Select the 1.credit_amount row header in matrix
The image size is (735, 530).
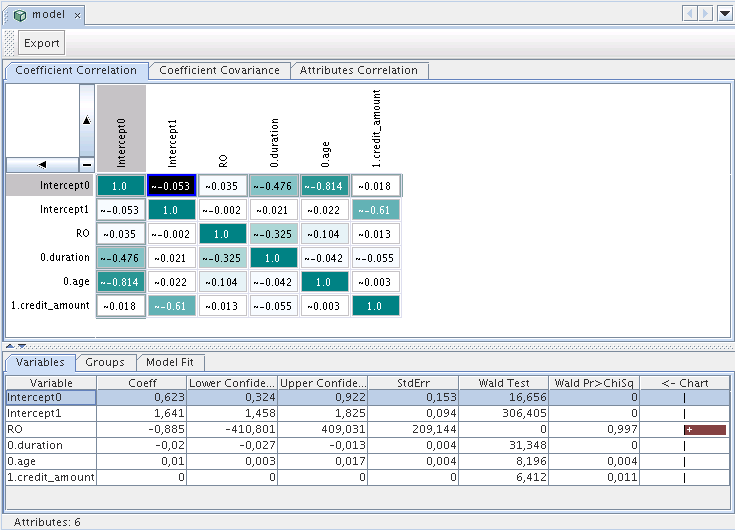coord(50,306)
